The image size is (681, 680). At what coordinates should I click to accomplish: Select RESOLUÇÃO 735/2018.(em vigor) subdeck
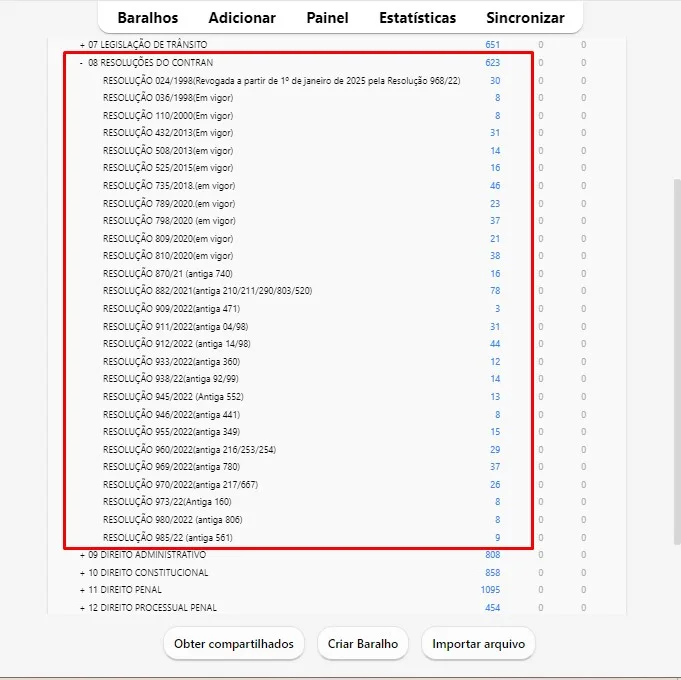click(169, 186)
